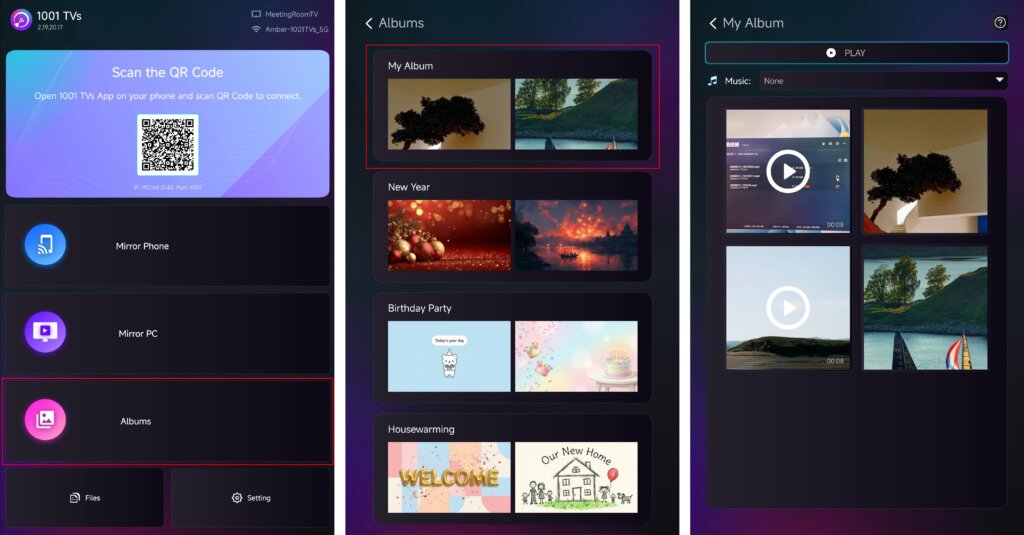Viewport: 1024px width, 535px height.
Task: Open the Housewarming WELCOME thumbnail
Action: coord(449,477)
